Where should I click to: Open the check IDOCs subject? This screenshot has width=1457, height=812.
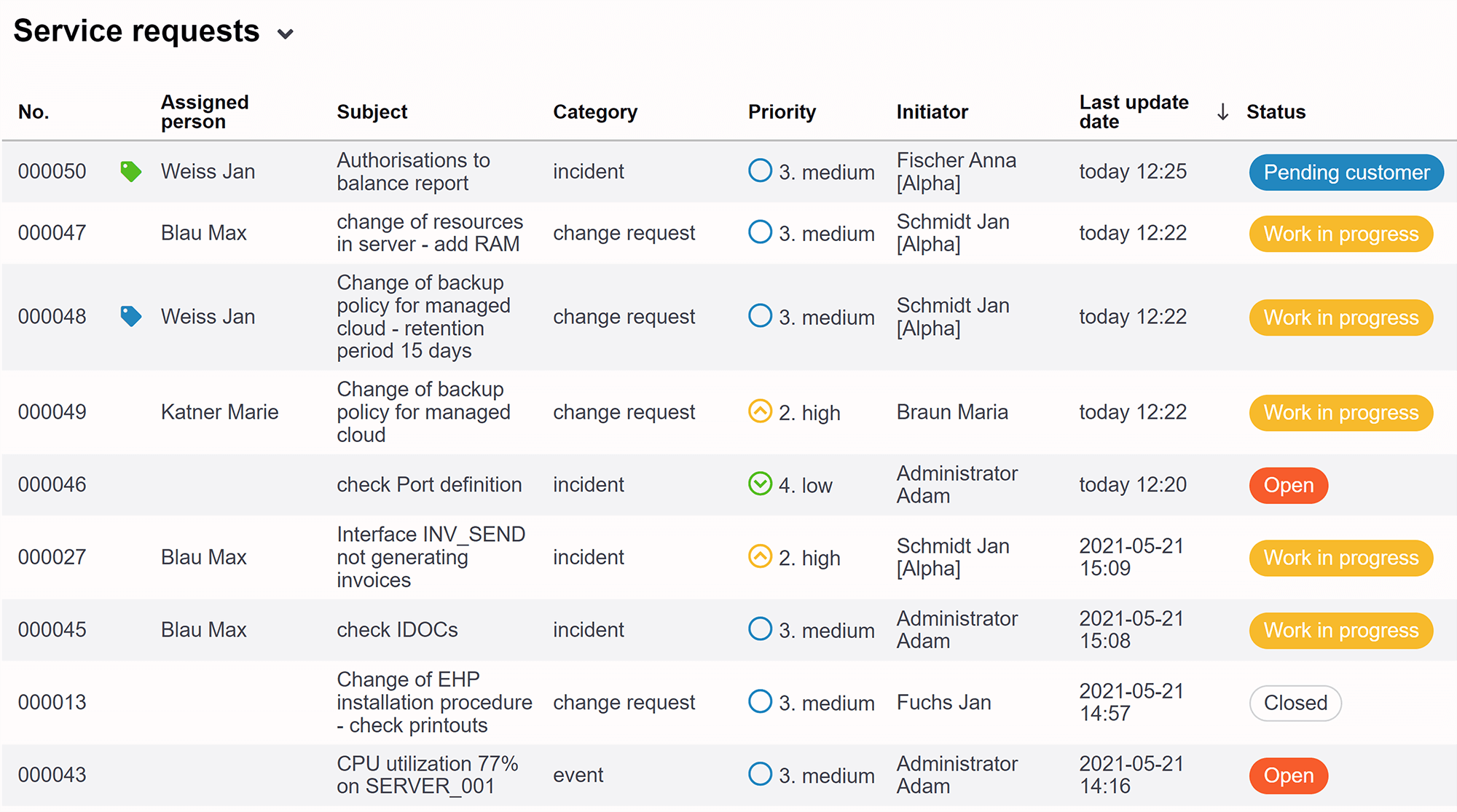click(397, 629)
